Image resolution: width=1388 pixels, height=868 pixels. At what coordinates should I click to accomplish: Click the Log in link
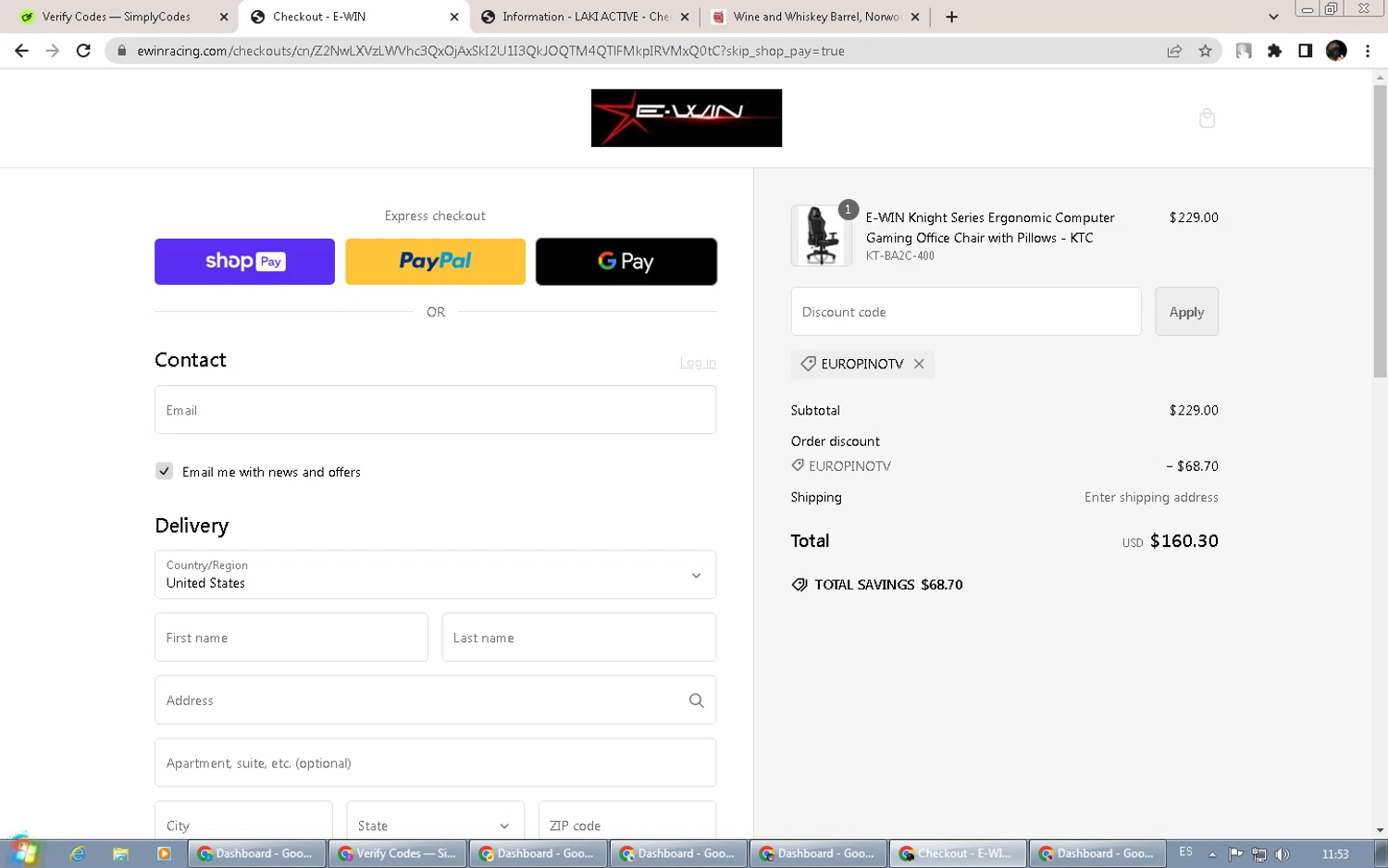tap(698, 363)
